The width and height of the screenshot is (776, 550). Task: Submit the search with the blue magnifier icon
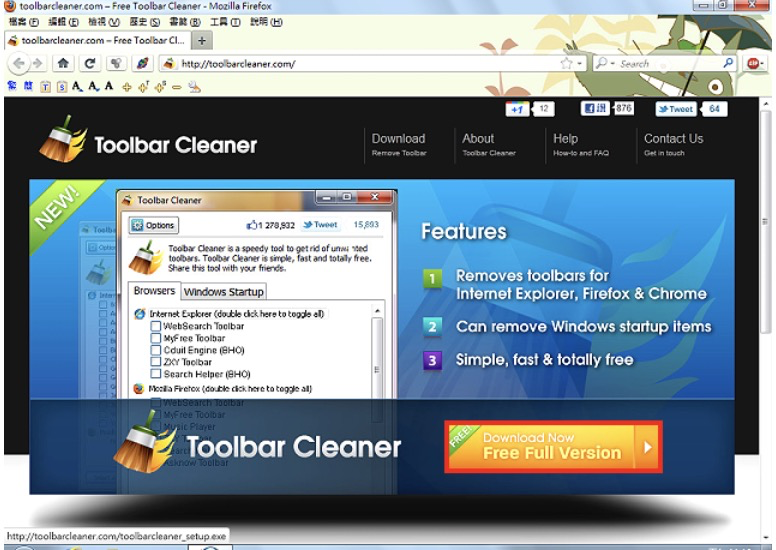click(728, 63)
